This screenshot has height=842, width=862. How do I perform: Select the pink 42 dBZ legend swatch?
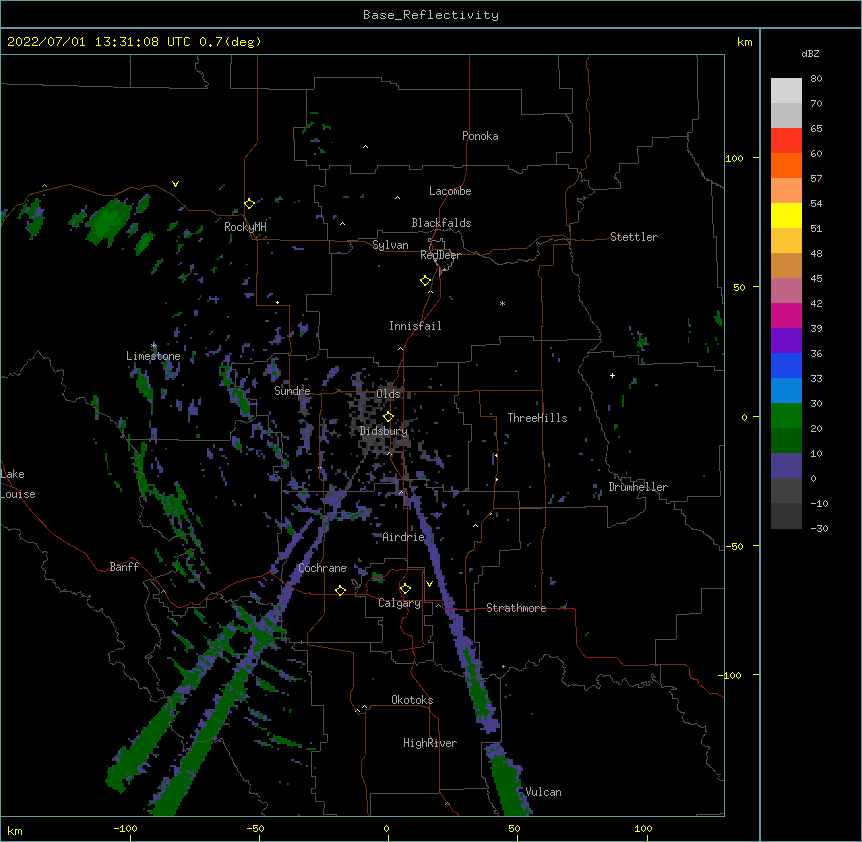(x=786, y=291)
